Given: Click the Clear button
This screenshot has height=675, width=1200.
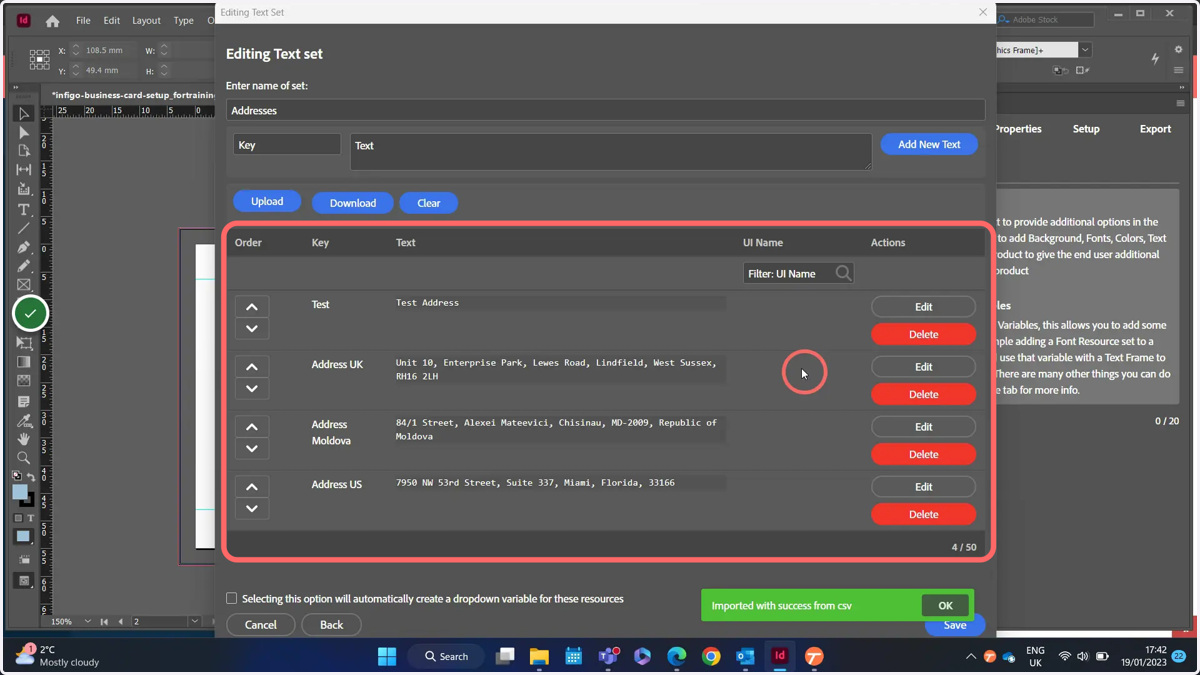Looking at the screenshot, I should [x=429, y=203].
